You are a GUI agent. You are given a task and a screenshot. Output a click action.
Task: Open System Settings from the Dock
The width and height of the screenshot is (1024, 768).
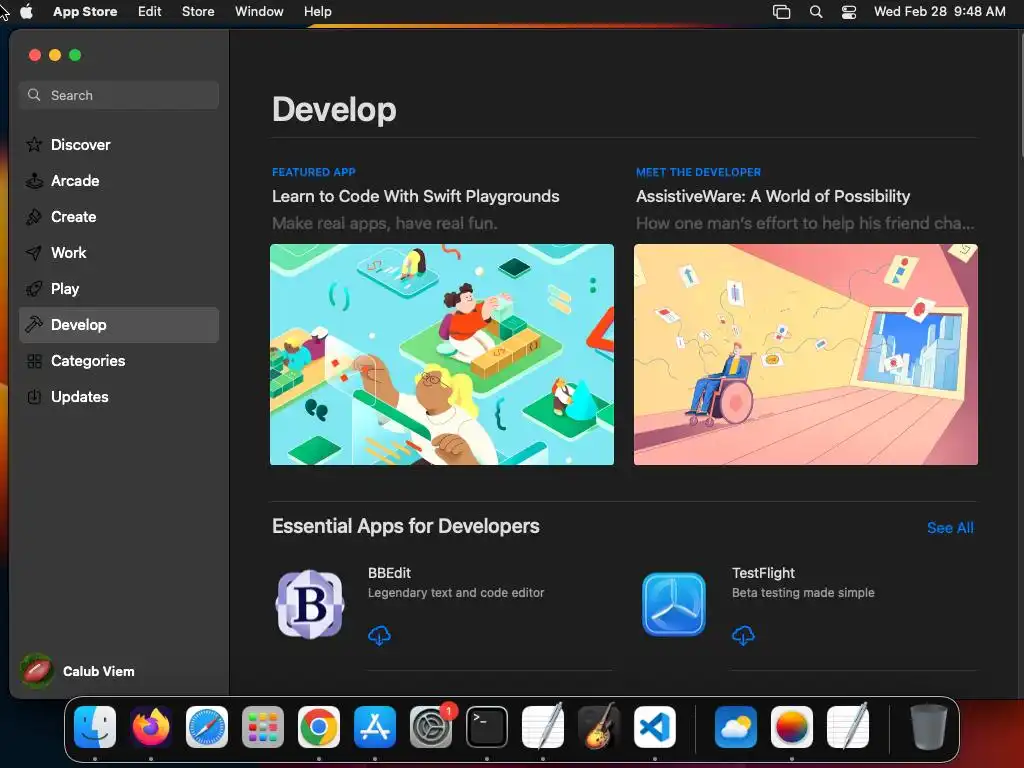tap(431, 727)
